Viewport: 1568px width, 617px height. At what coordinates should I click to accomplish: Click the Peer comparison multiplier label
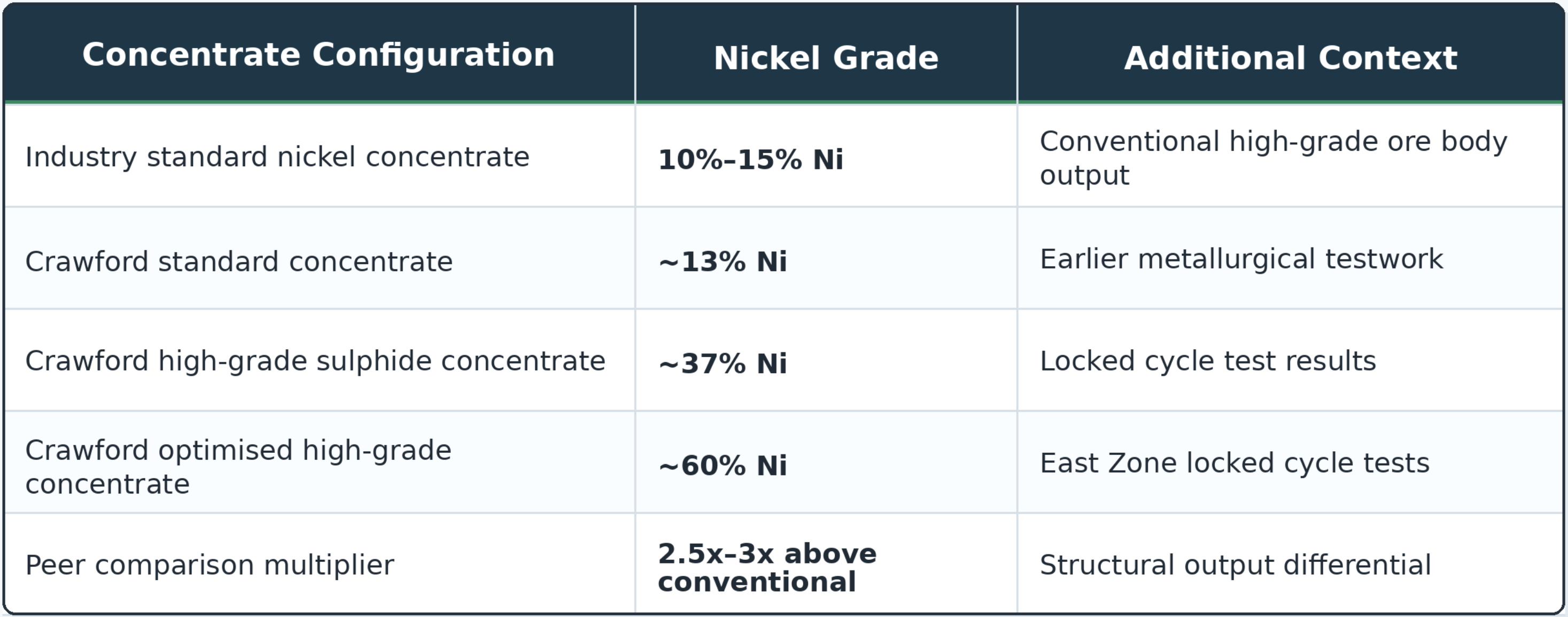pyautogui.click(x=209, y=565)
